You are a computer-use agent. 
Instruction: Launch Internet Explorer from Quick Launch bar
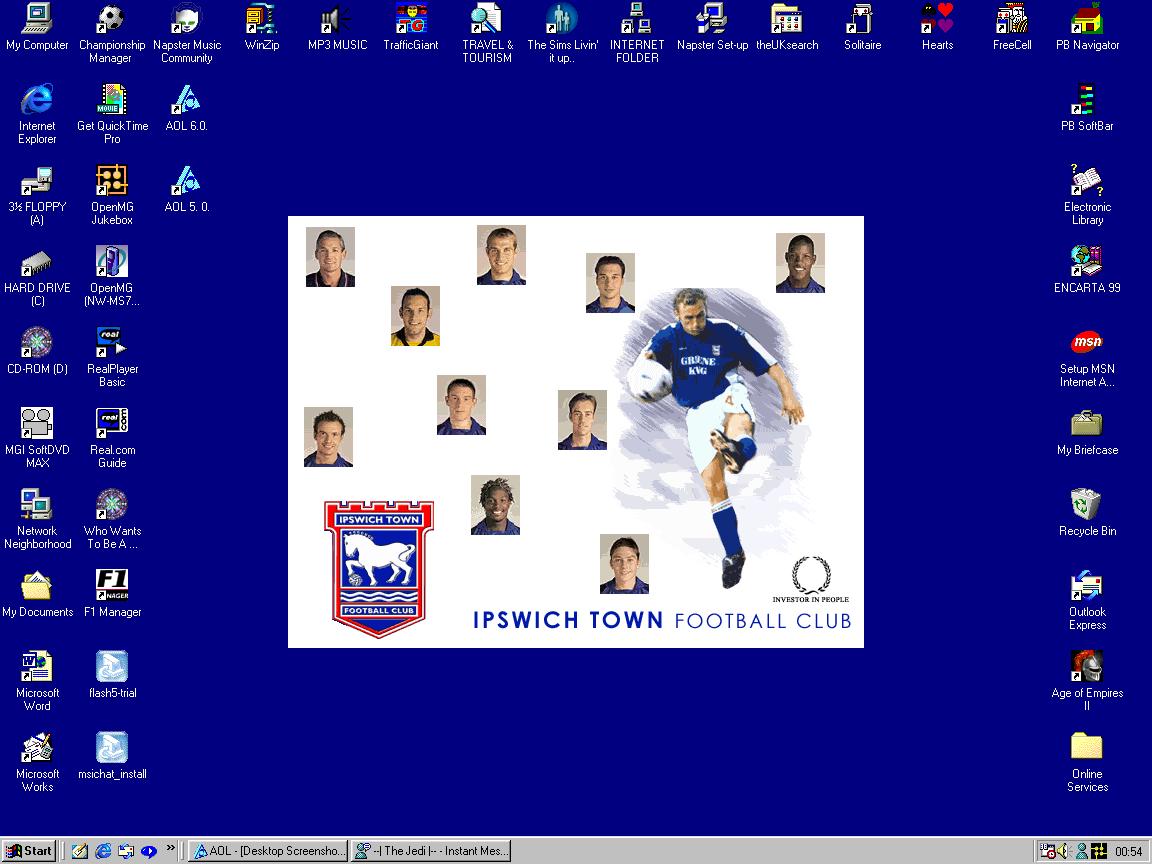click(x=103, y=851)
